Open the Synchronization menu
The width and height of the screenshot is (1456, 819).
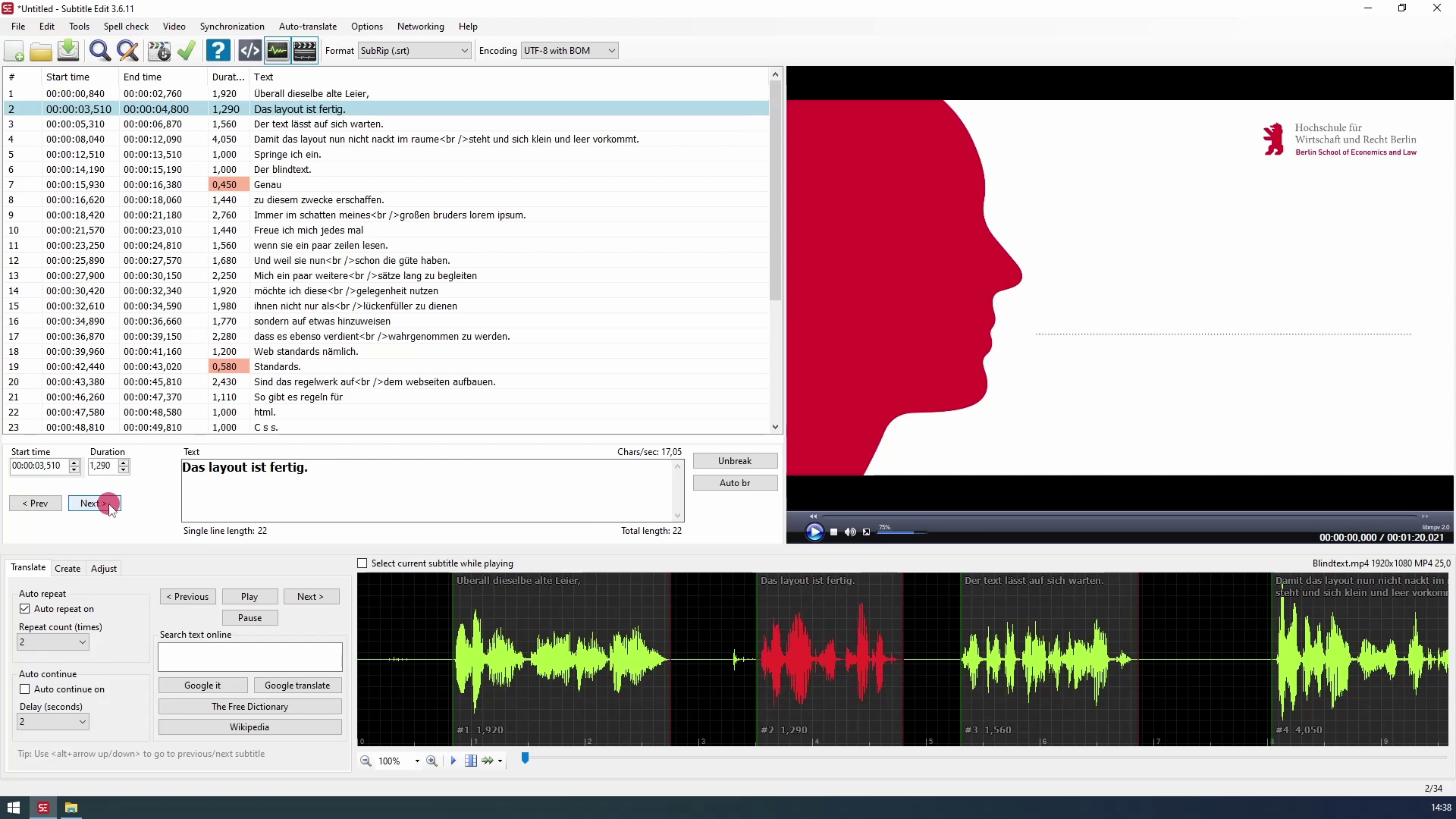[x=232, y=27]
